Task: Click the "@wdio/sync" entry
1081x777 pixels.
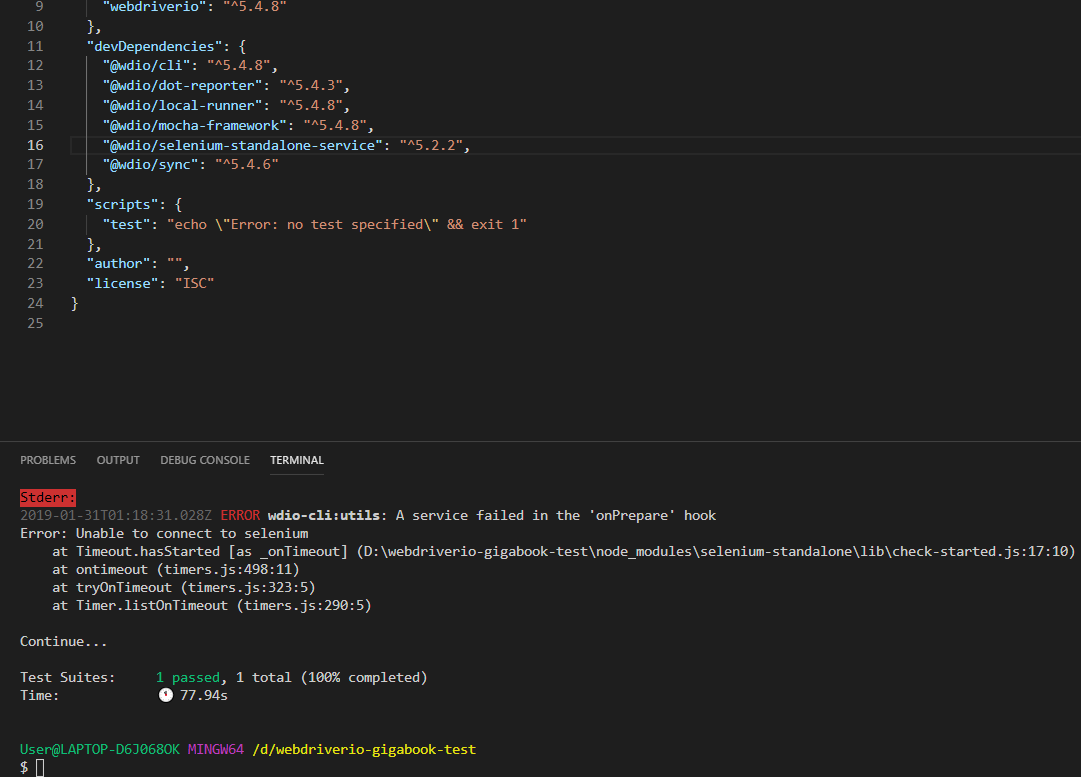Action: 150,165
